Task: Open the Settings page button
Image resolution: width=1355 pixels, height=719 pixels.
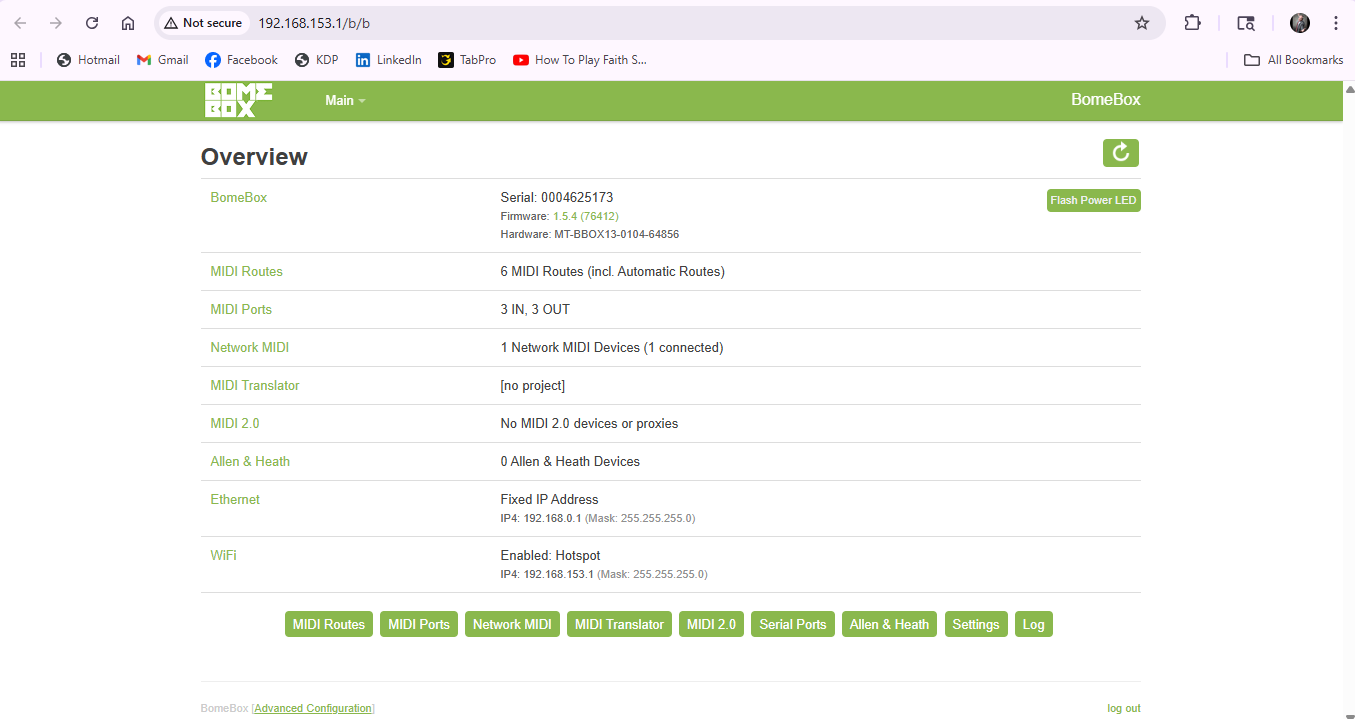Action: [x=975, y=624]
